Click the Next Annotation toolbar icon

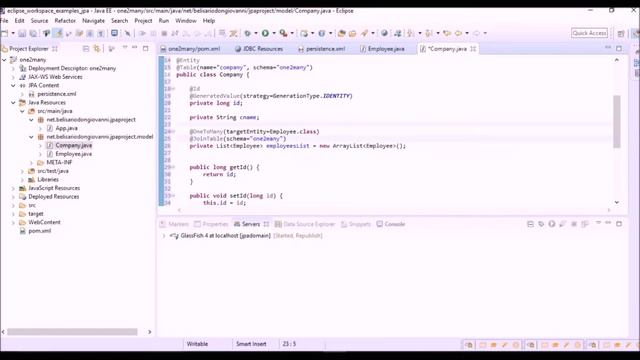click(x=411, y=33)
